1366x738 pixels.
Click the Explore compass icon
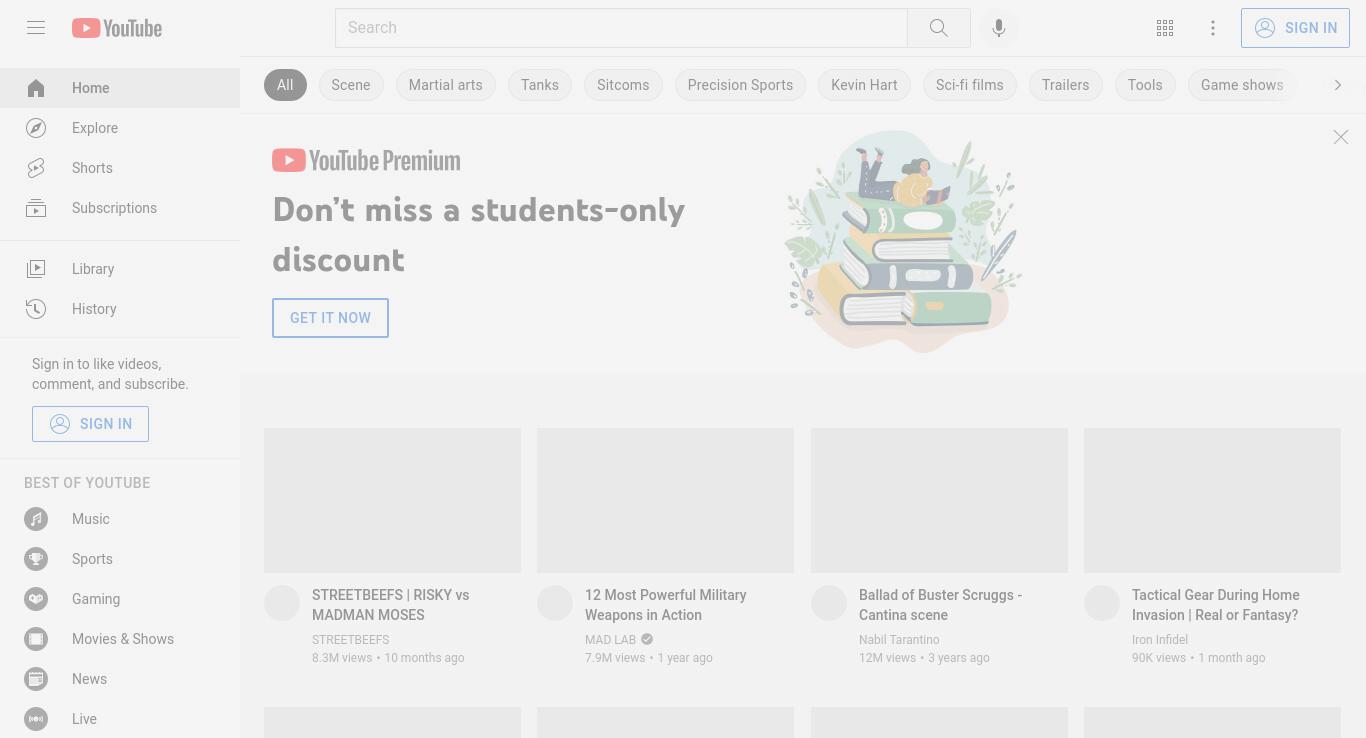(x=36, y=128)
